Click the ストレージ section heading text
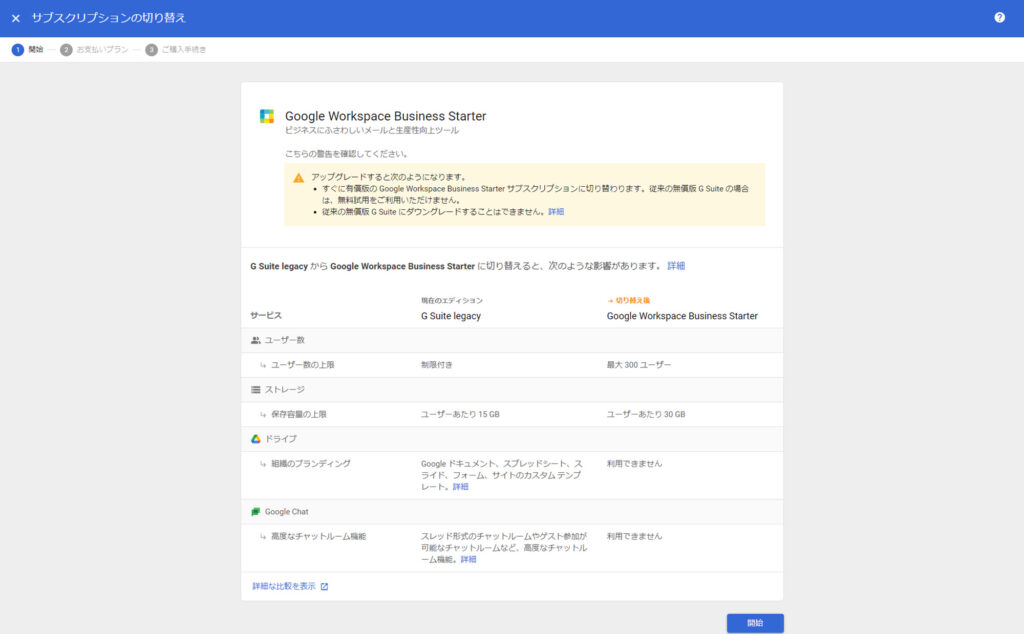 tap(285, 390)
